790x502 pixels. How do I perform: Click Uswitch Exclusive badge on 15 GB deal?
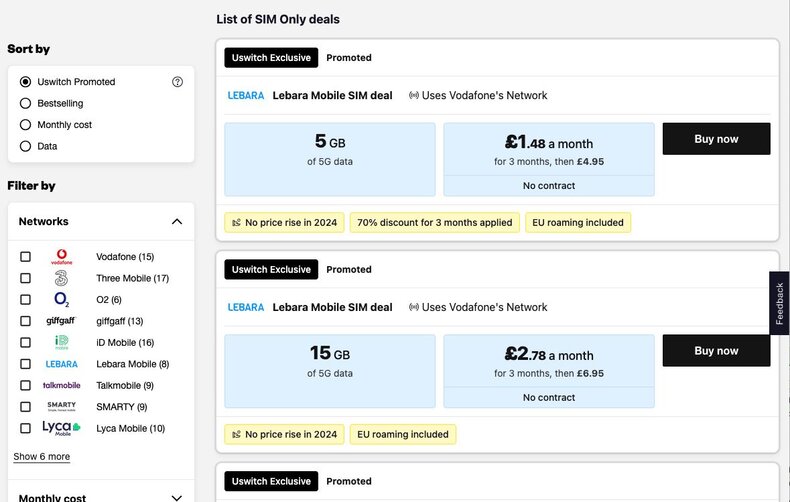tap(271, 269)
